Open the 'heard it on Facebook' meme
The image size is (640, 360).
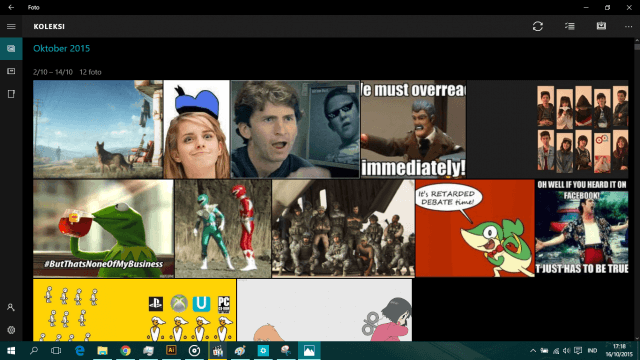point(582,229)
